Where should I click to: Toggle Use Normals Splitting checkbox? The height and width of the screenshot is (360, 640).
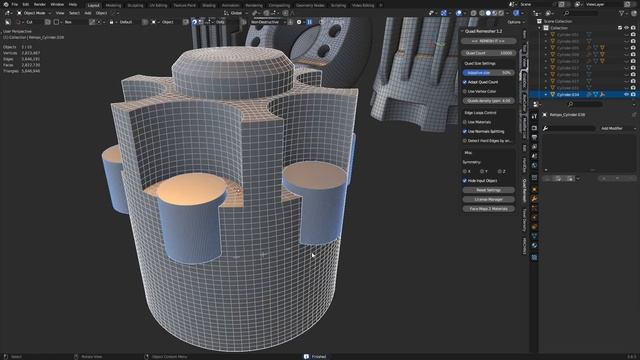[464, 131]
